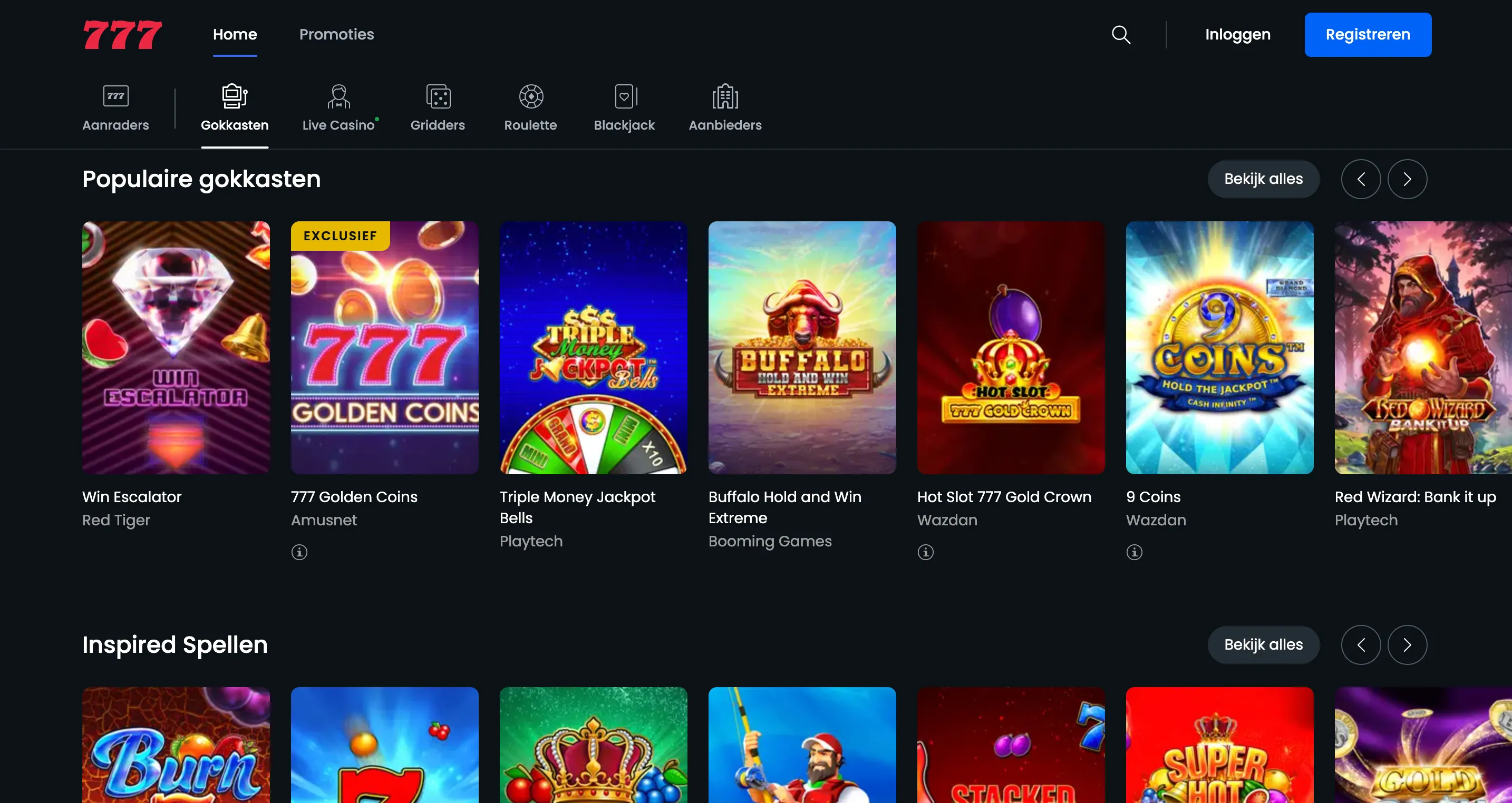Show info for Hot Slot 777 Gold Crown
Image resolution: width=1512 pixels, height=803 pixels.
(x=926, y=552)
